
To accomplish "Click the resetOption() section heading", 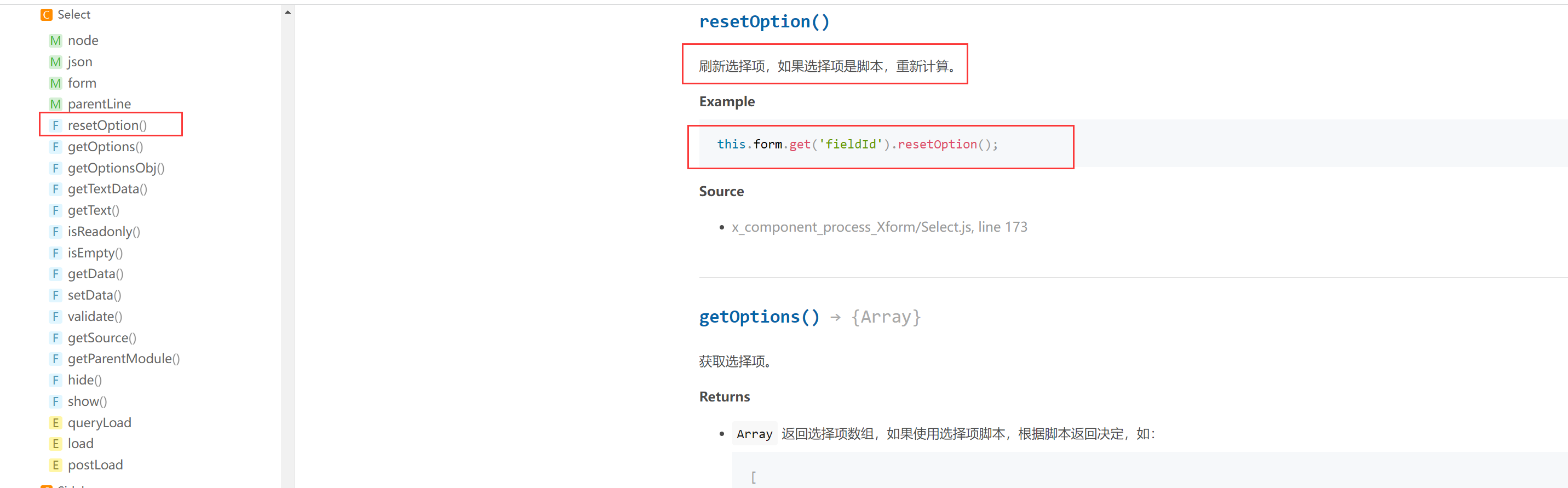I will pos(764,22).
